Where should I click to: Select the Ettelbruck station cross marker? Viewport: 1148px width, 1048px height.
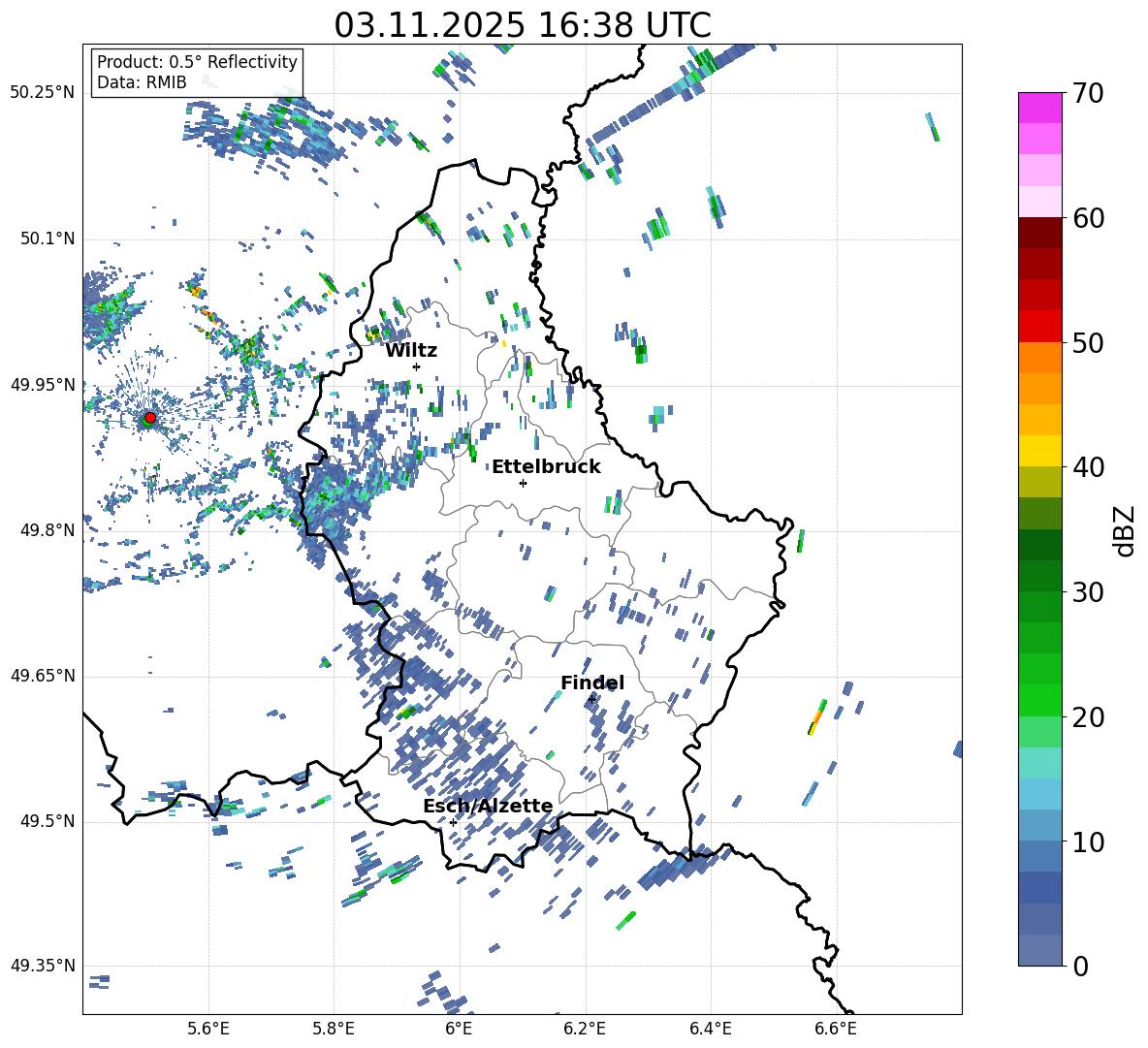(x=523, y=483)
